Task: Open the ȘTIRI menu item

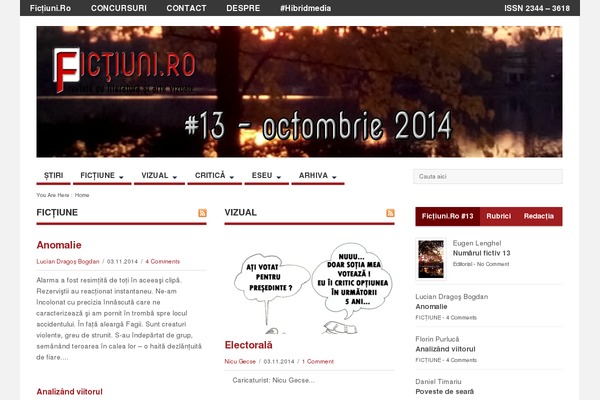Action: [54, 176]
